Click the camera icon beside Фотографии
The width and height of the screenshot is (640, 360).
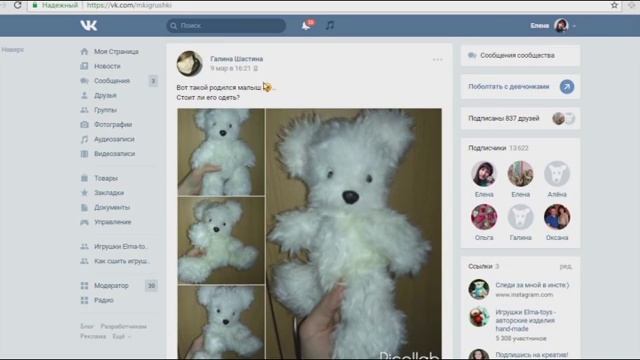tap(84, 124)
